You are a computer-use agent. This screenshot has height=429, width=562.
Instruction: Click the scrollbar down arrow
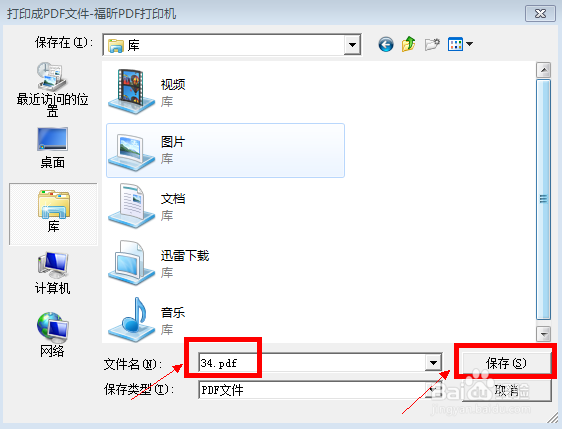coord(543,334)
